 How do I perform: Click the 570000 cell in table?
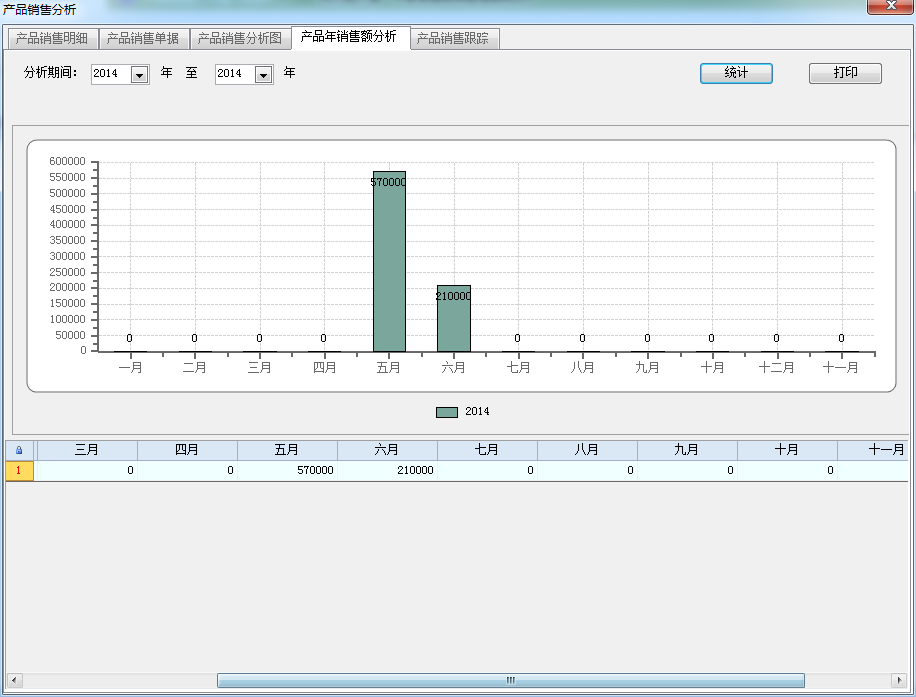point(286,471)
